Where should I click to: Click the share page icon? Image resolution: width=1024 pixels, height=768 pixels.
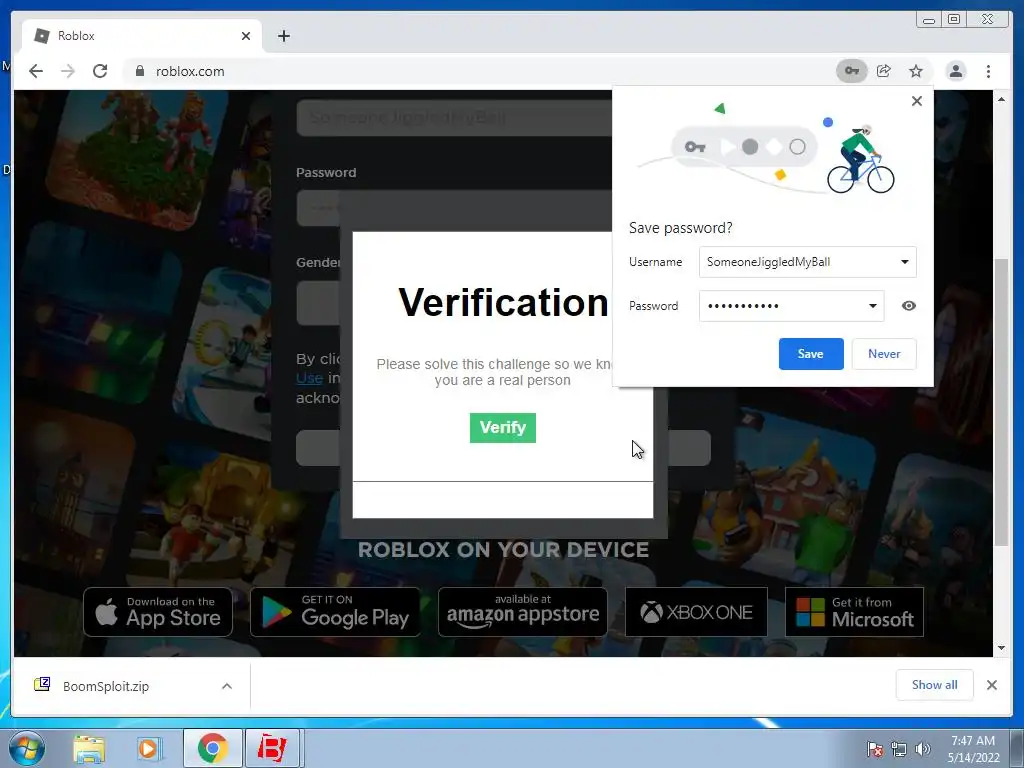884,71
